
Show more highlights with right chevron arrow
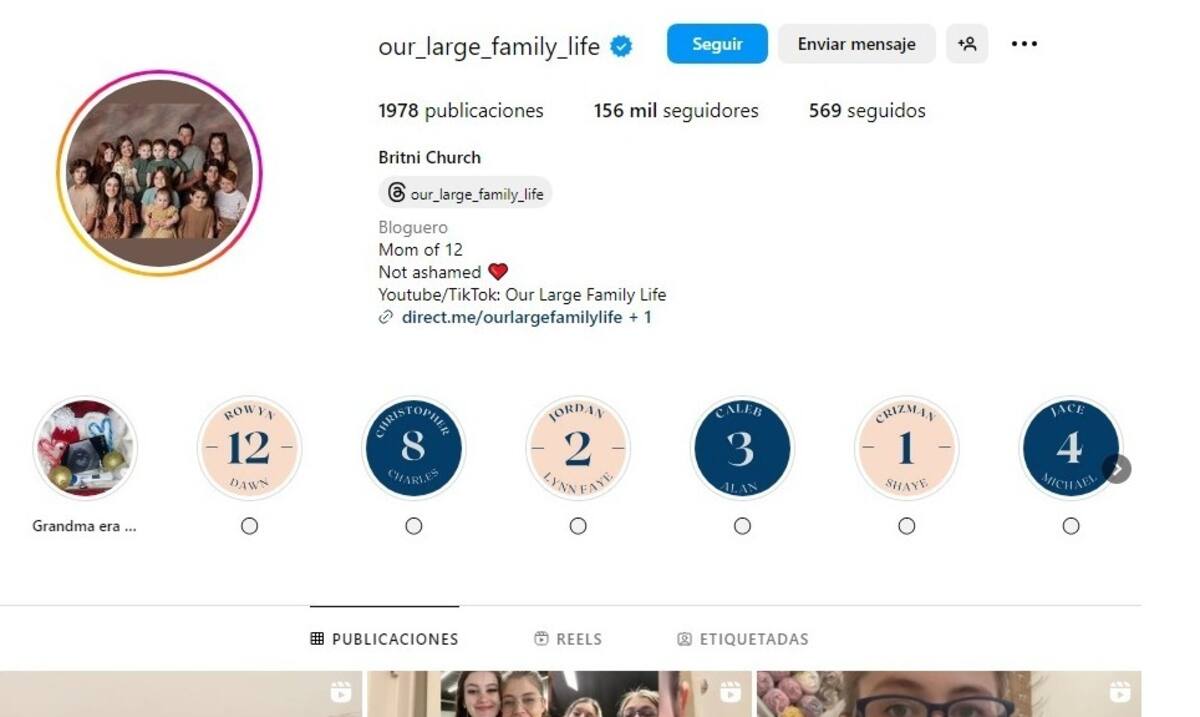[1117, 468]
